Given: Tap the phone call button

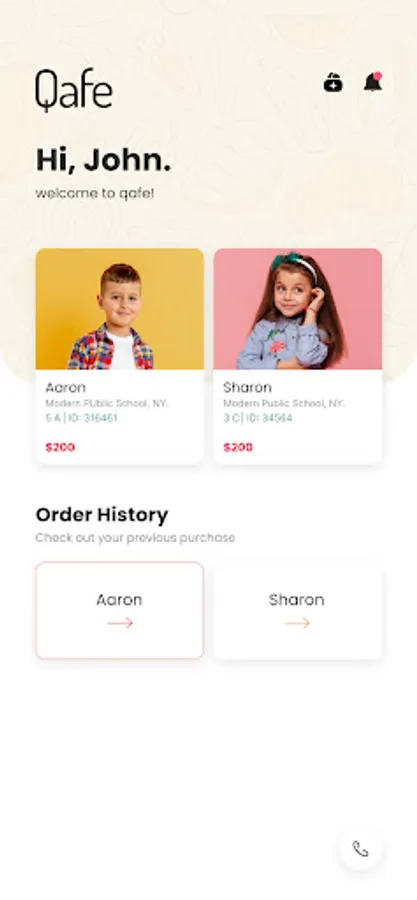Looking at the screenshot, I should tap(360, 848).
